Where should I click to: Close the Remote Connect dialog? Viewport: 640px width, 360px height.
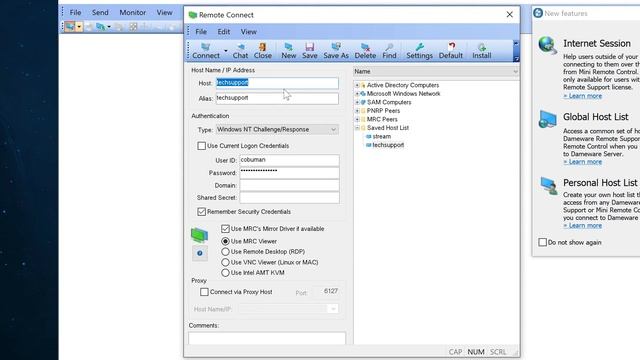(509, 15)
